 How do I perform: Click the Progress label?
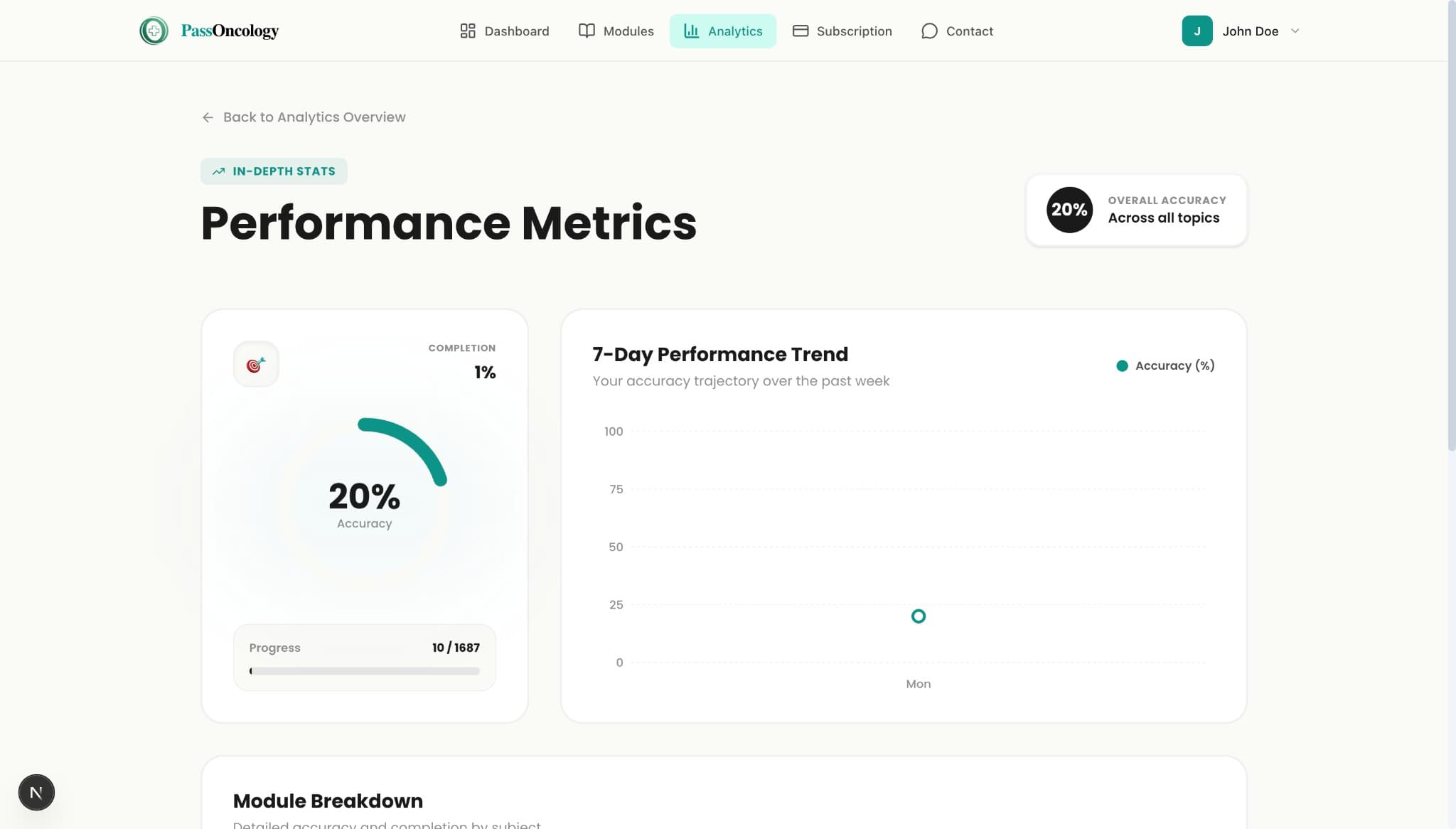274,648
